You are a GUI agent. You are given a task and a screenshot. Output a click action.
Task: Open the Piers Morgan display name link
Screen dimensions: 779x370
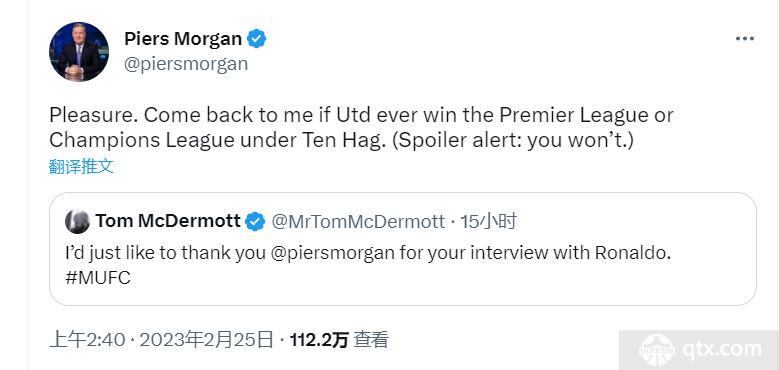pyautogui.click(x=183, y=39)
